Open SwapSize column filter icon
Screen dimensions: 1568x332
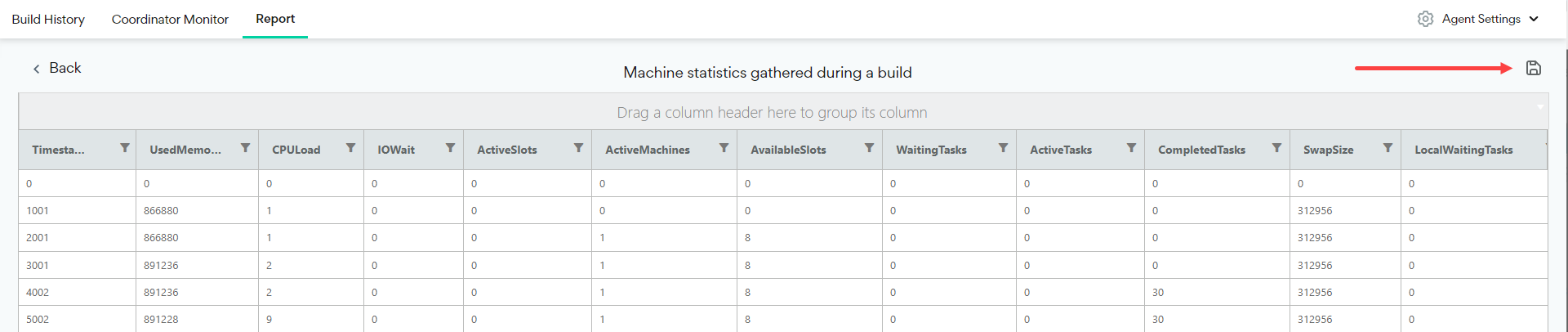pyautogui.click(x=1388, y=148)
